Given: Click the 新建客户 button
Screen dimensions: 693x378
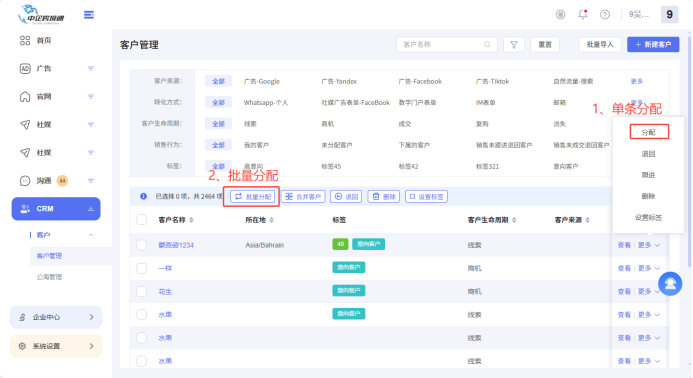Looking at the screenshot, I should 653,44.
